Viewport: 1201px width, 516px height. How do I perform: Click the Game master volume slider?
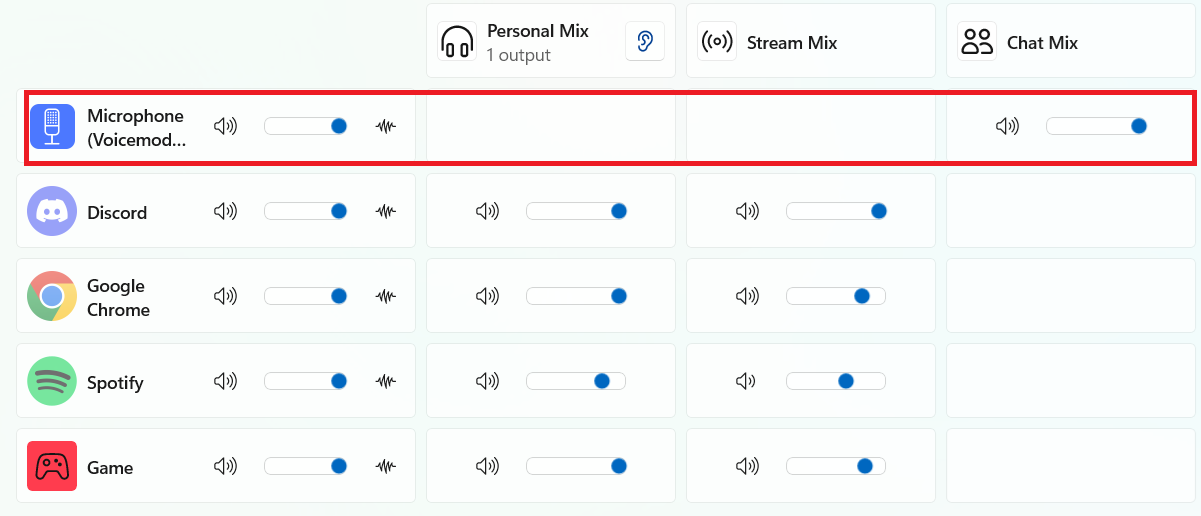click(x=305, y=466)
